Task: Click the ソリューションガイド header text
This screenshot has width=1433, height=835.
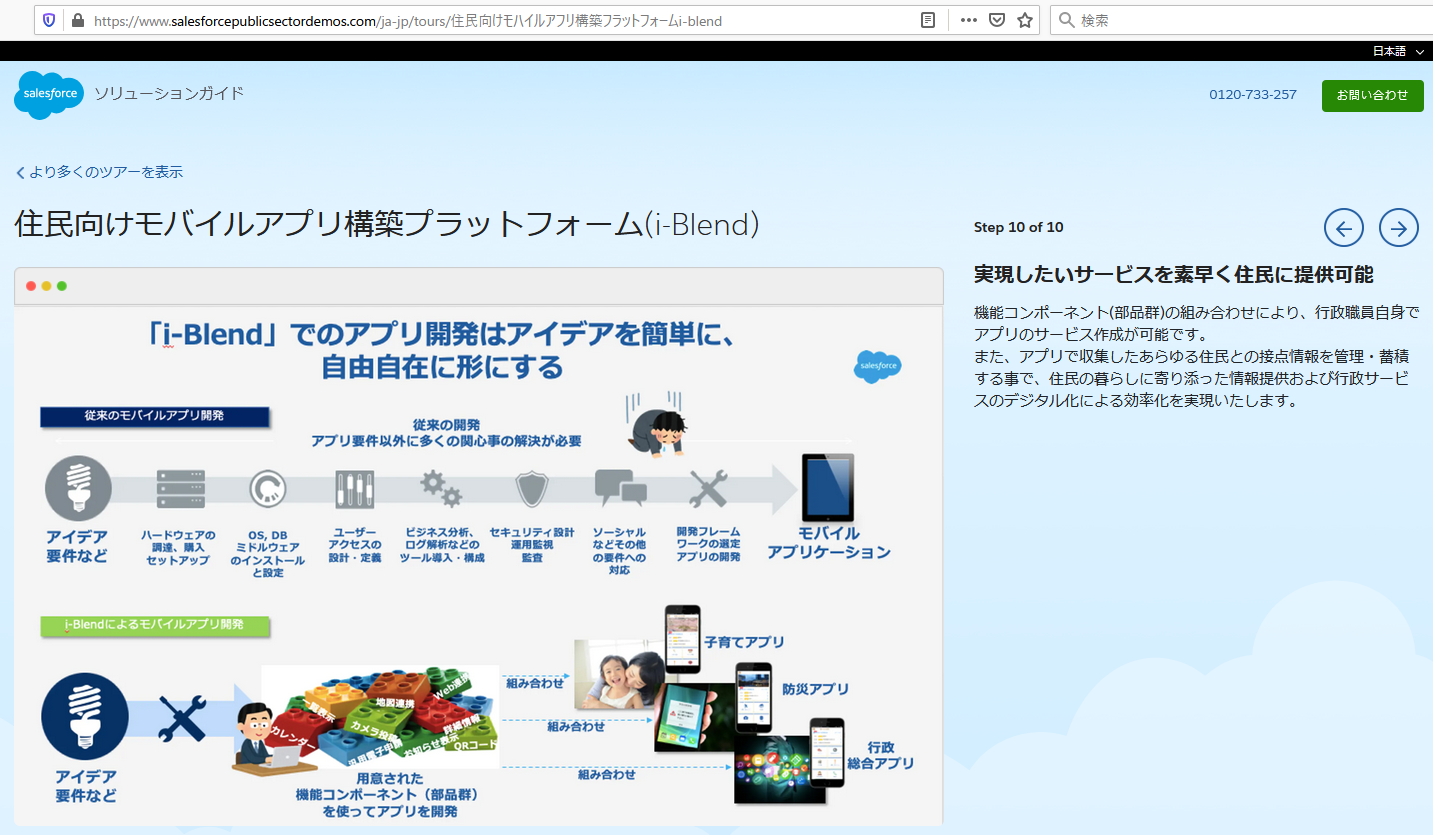Action: (166, 95)
